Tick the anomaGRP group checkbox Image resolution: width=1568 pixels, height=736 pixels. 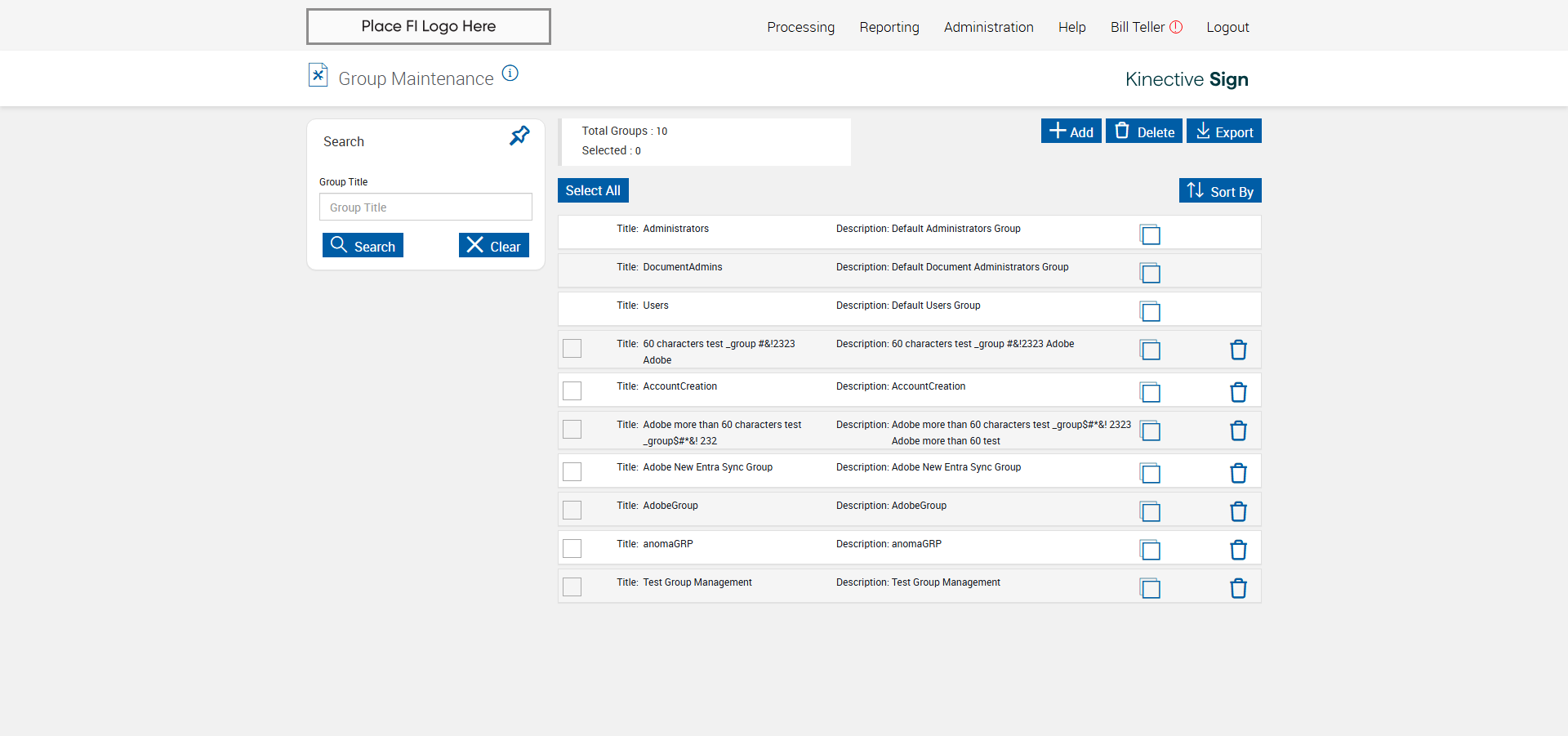click(572, 548)
